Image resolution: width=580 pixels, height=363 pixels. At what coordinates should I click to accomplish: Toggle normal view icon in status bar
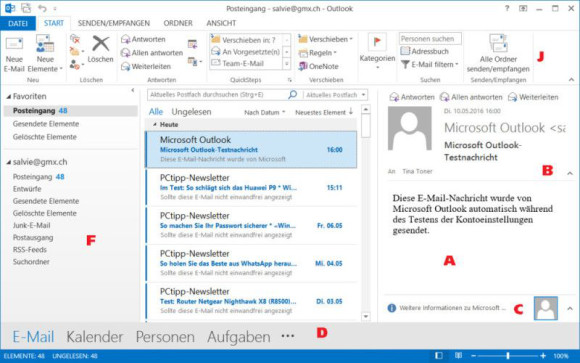(x=438, y=356)
